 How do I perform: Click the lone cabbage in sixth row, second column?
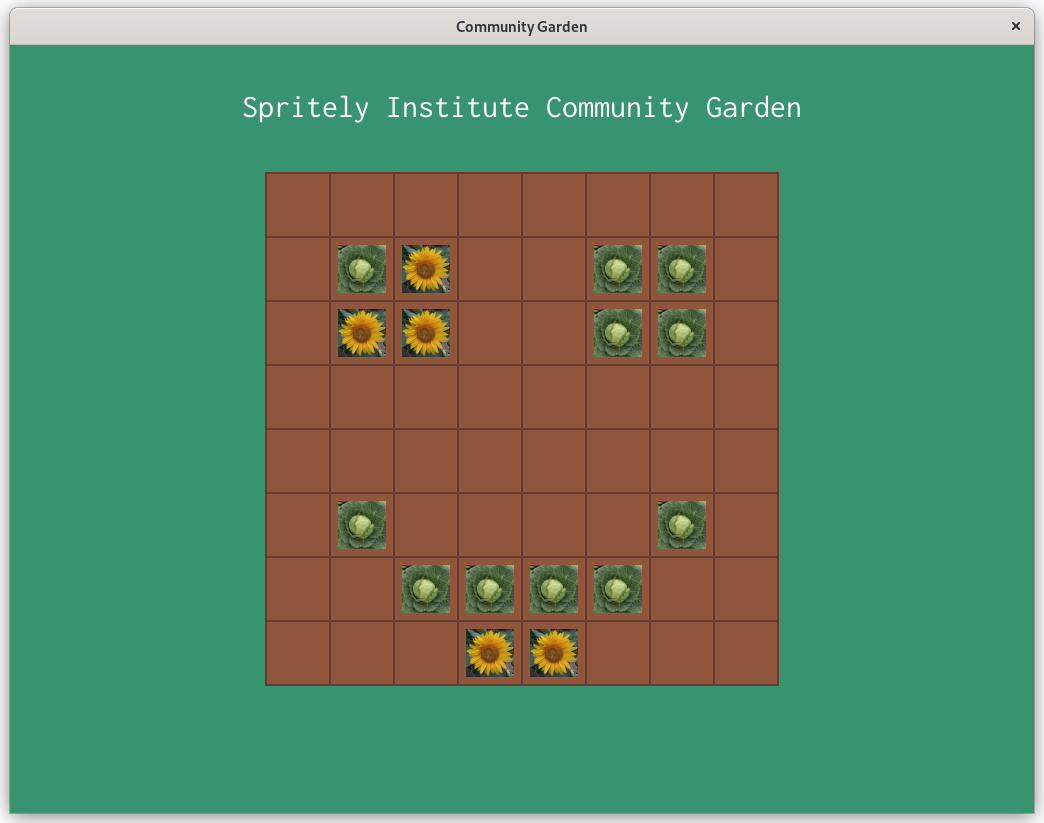pyautogui.click(x=362, y=525)
